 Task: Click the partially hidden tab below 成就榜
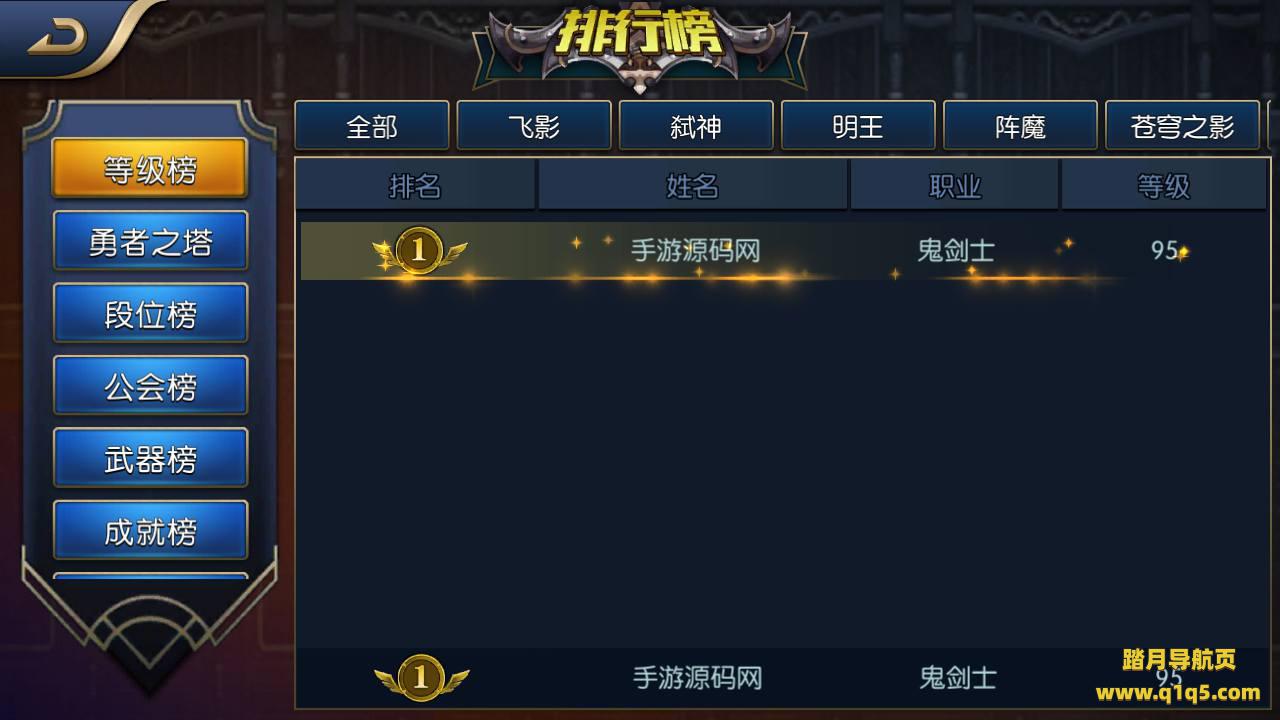point(150,577)
